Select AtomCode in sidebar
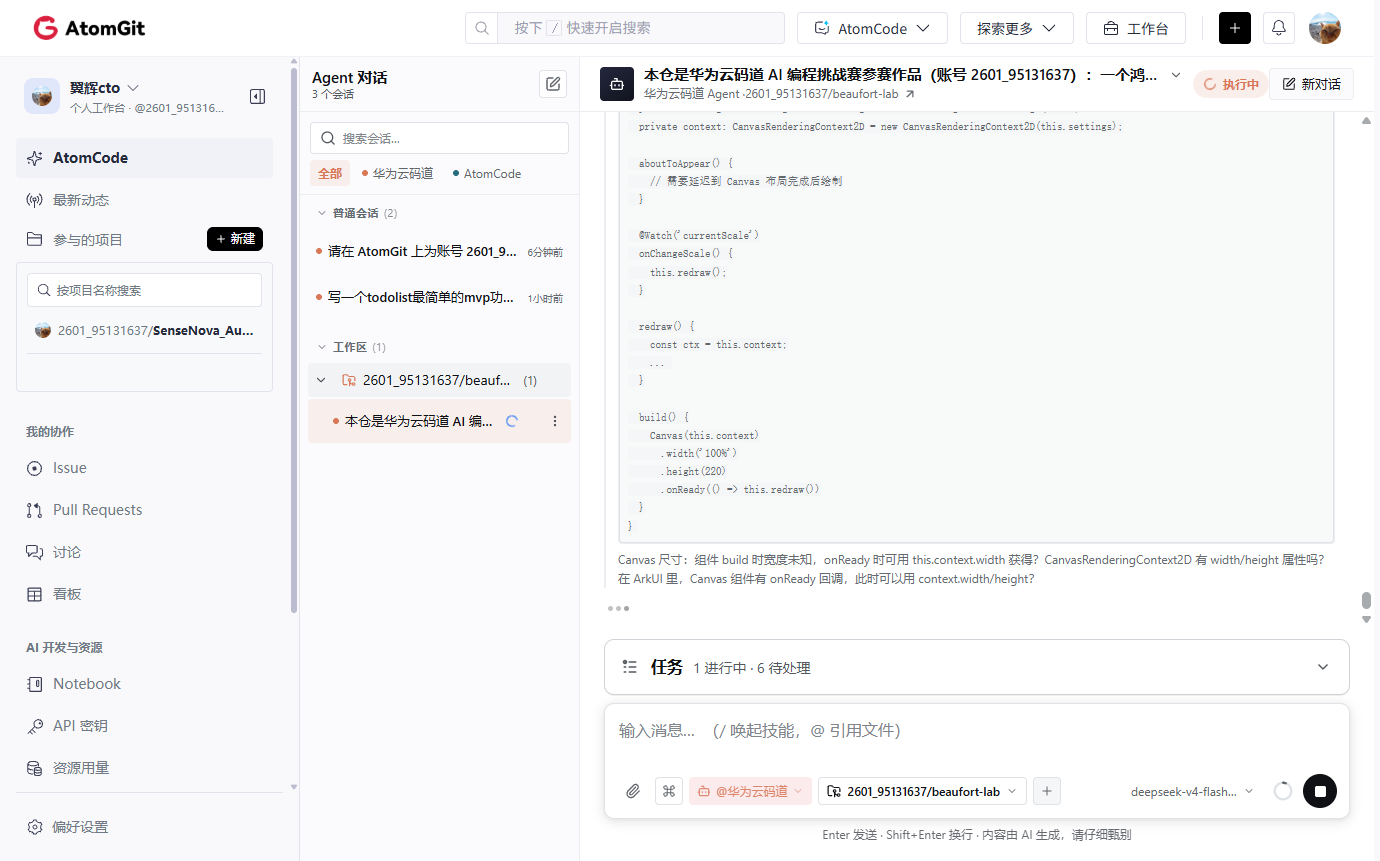The width and height of the screenshot is (1380, 861). [145, 158]
